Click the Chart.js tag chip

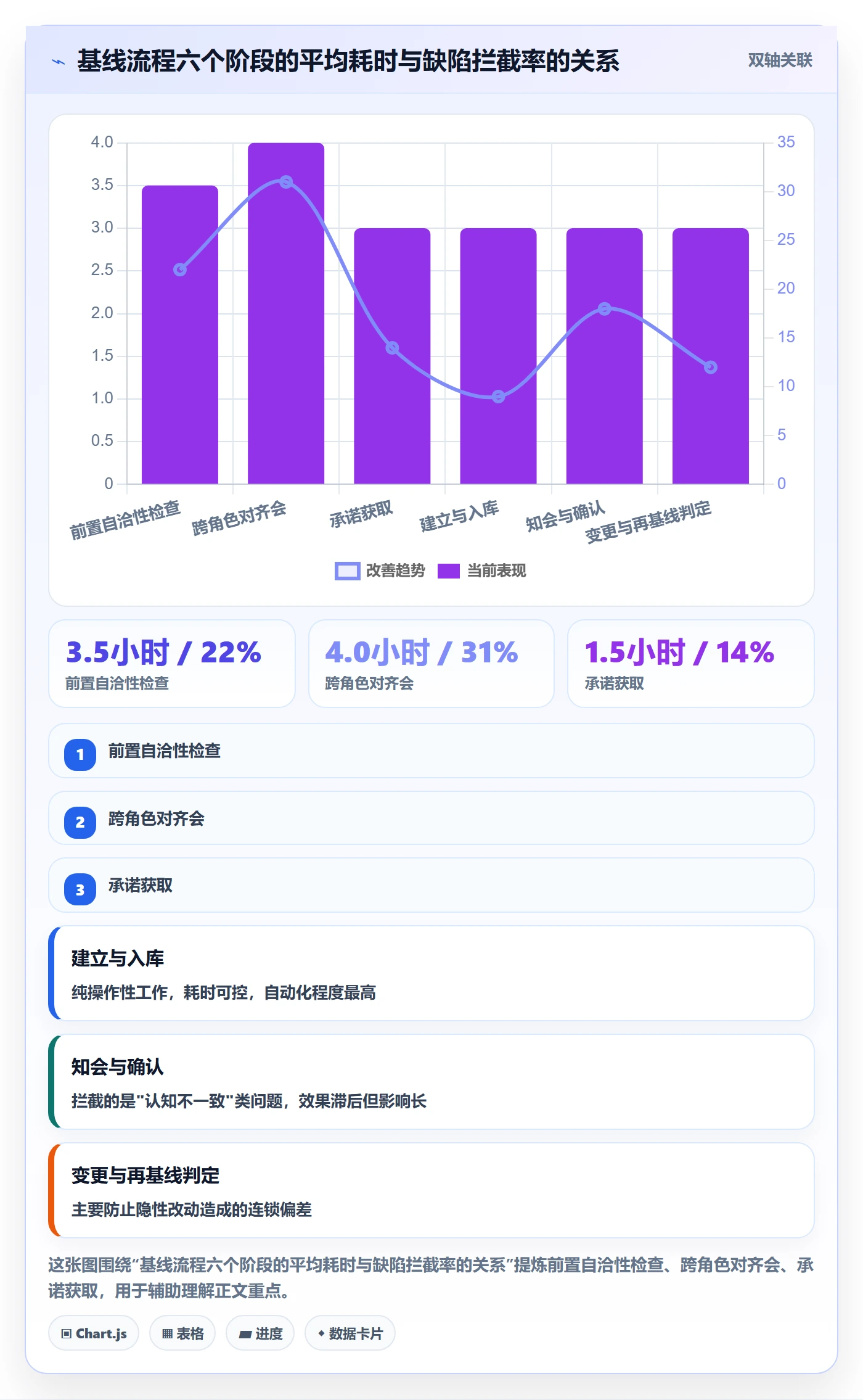94,1333
